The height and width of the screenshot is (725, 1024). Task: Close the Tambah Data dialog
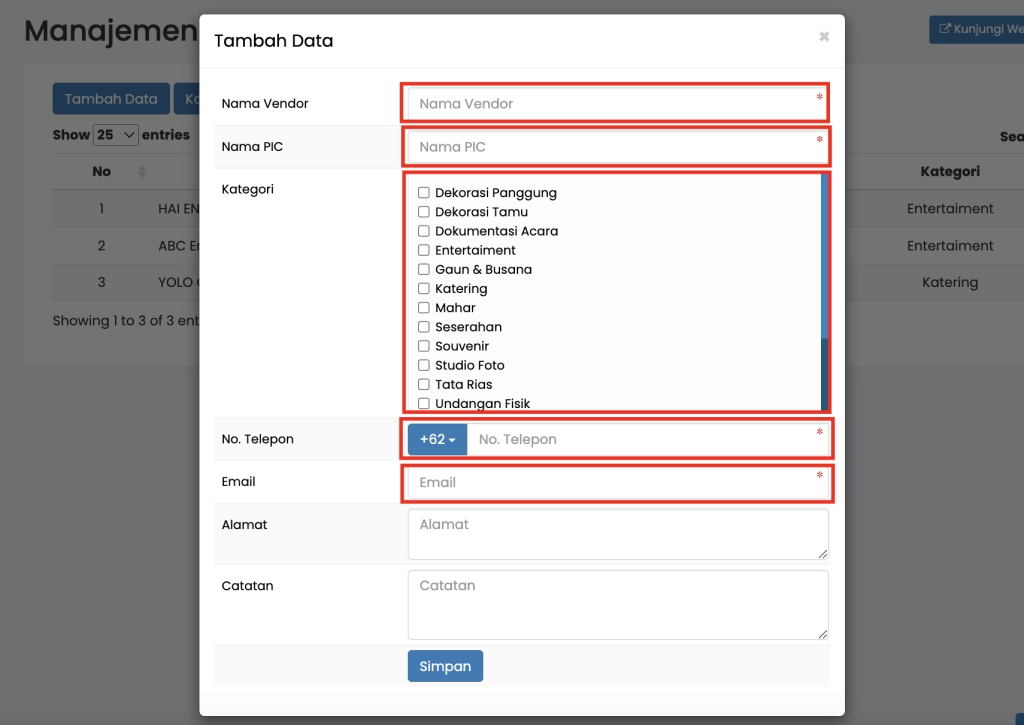[x=824, y=37]
